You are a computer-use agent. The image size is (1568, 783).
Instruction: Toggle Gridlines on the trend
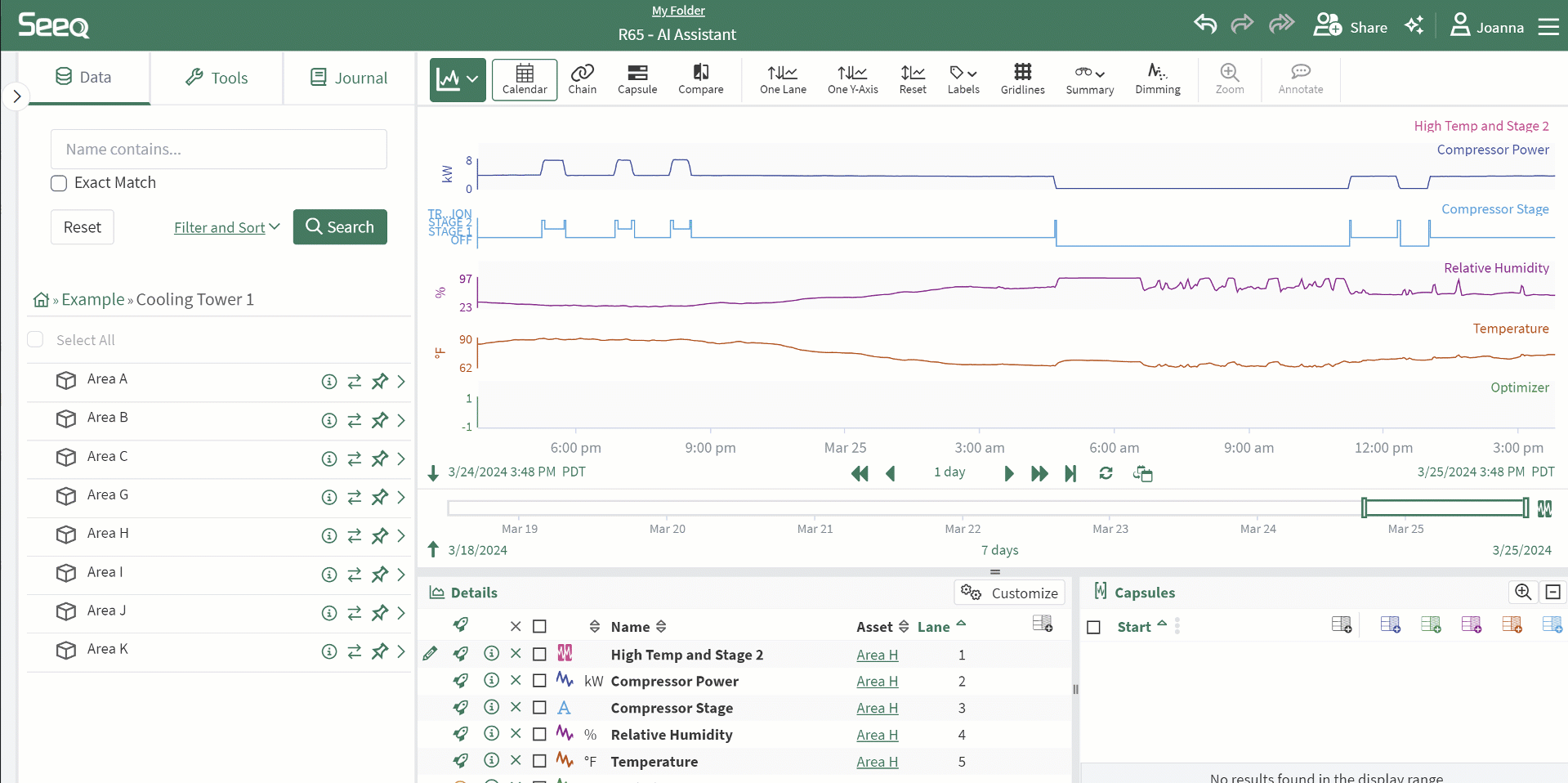1022,79
